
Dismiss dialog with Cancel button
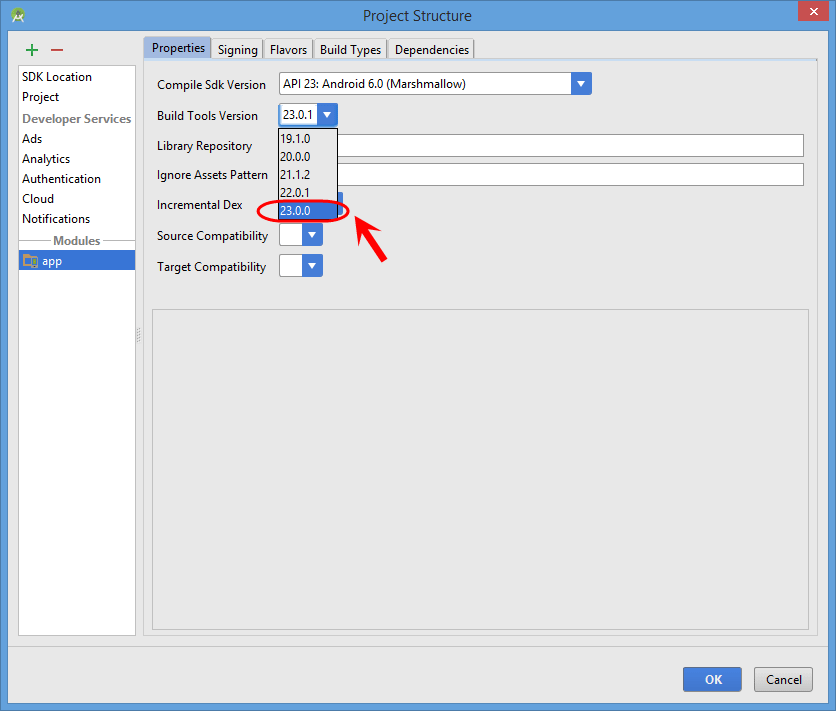click(x=783, y=679)
